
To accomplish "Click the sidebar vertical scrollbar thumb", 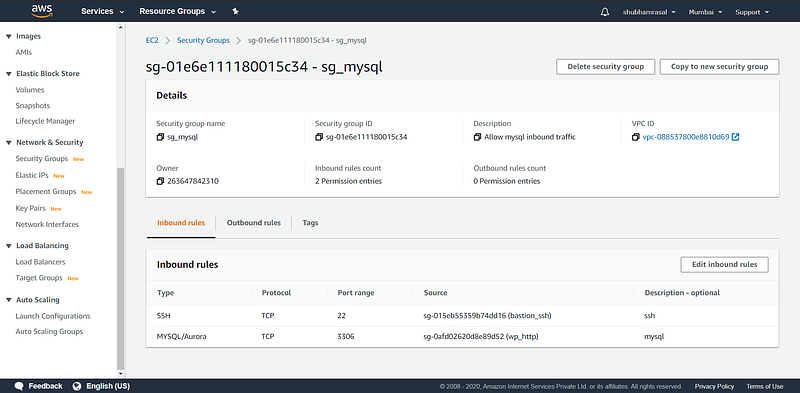I will tap(120, 268).
